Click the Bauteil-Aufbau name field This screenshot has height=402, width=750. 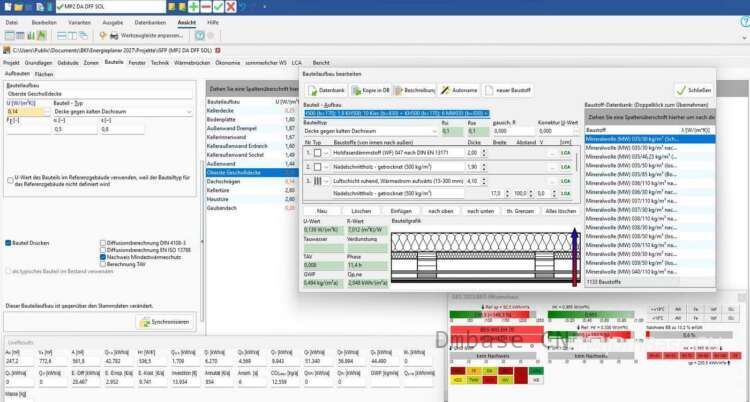tap(397, 113)
